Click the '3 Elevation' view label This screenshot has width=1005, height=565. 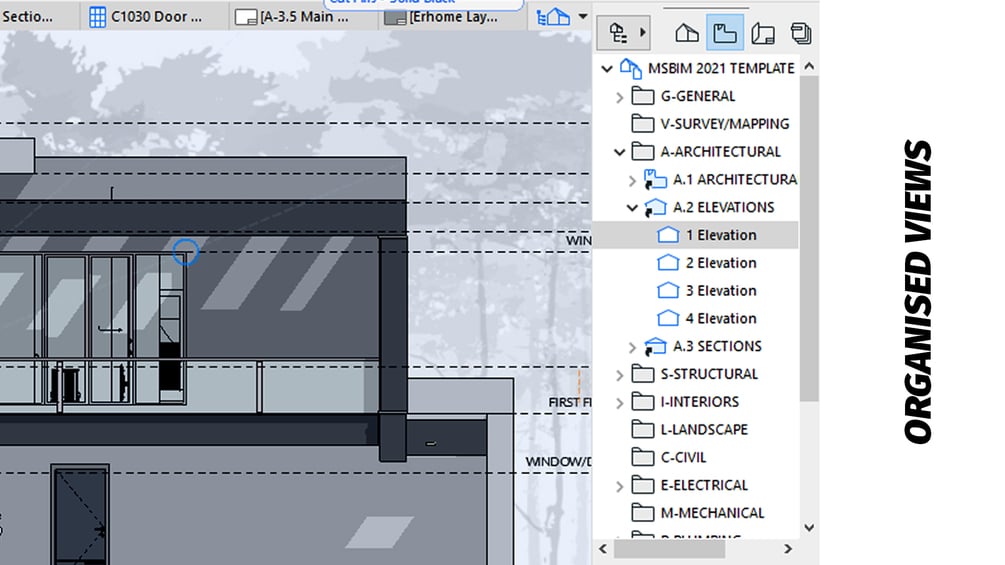pos(721,291)
